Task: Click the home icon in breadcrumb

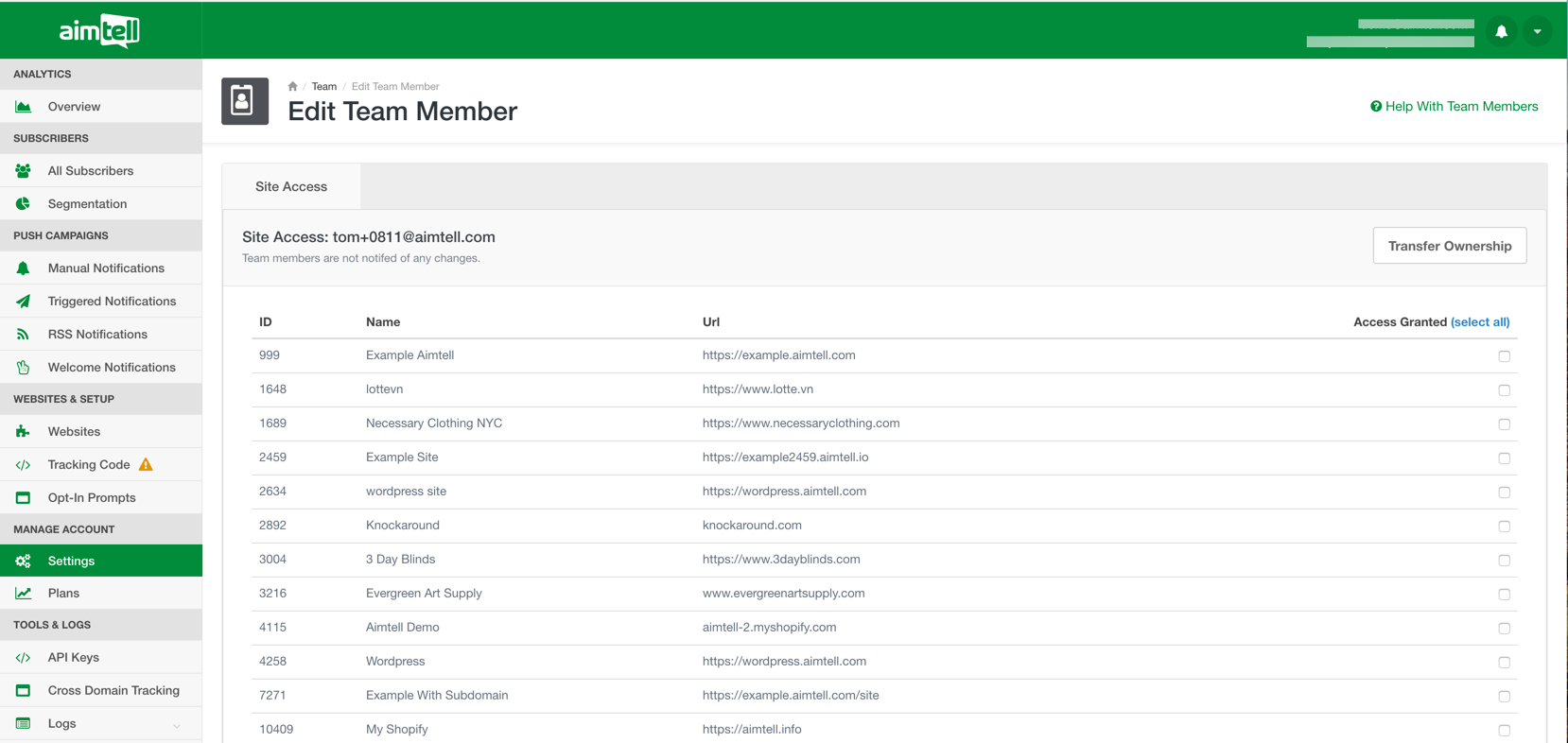Action: (292, 86)
